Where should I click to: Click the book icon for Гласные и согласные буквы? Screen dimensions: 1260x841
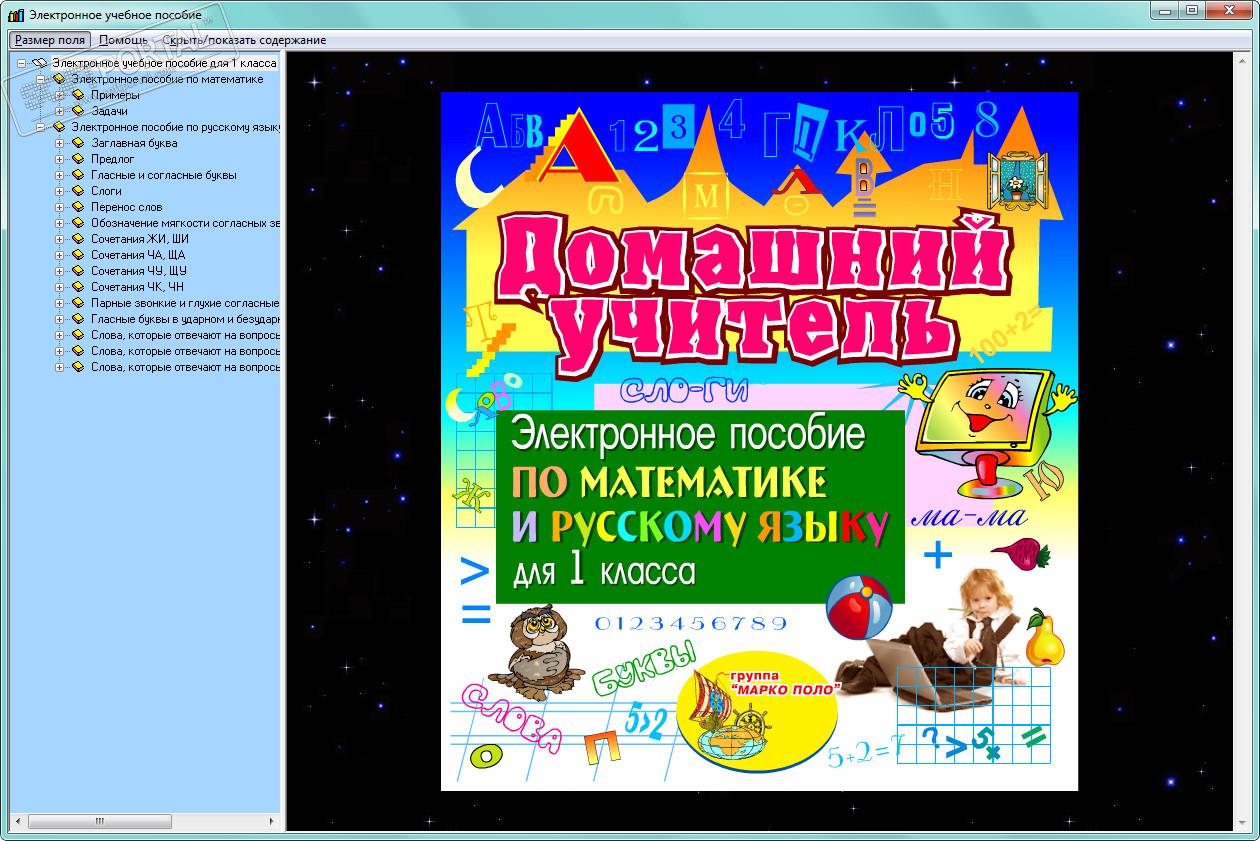(x=78, y=175)
